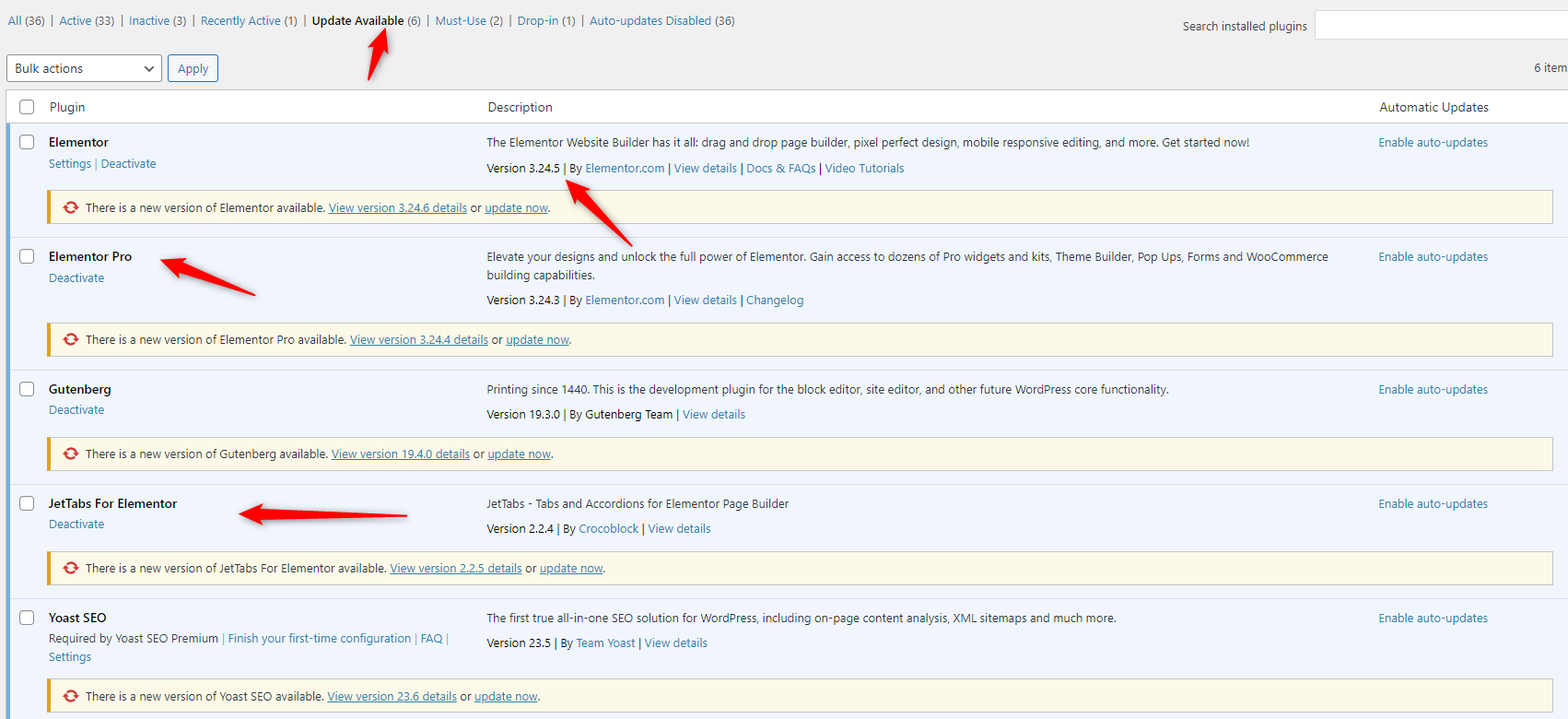
Task: Enable auto-updates for Yoast SEO
Action: coord(1433,618)
